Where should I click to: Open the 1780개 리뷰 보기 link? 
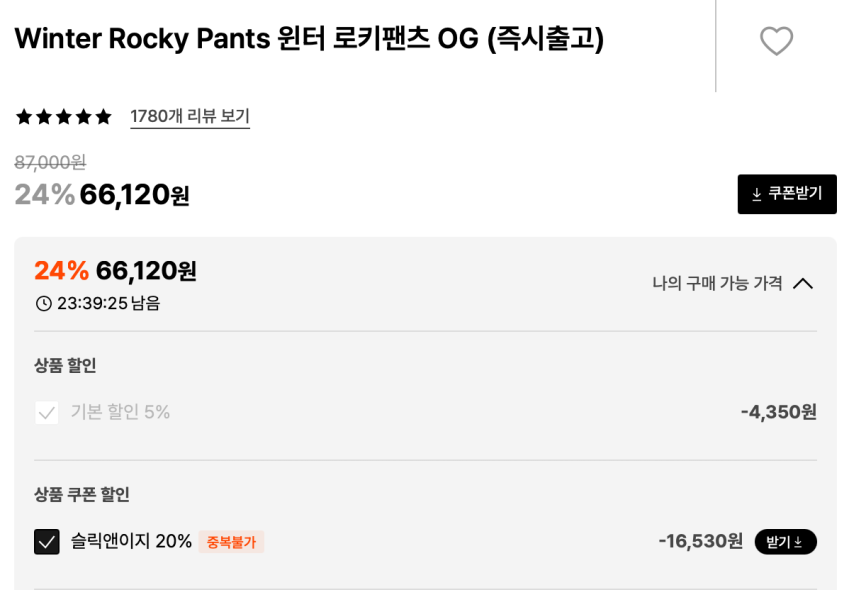pos(190,117)
